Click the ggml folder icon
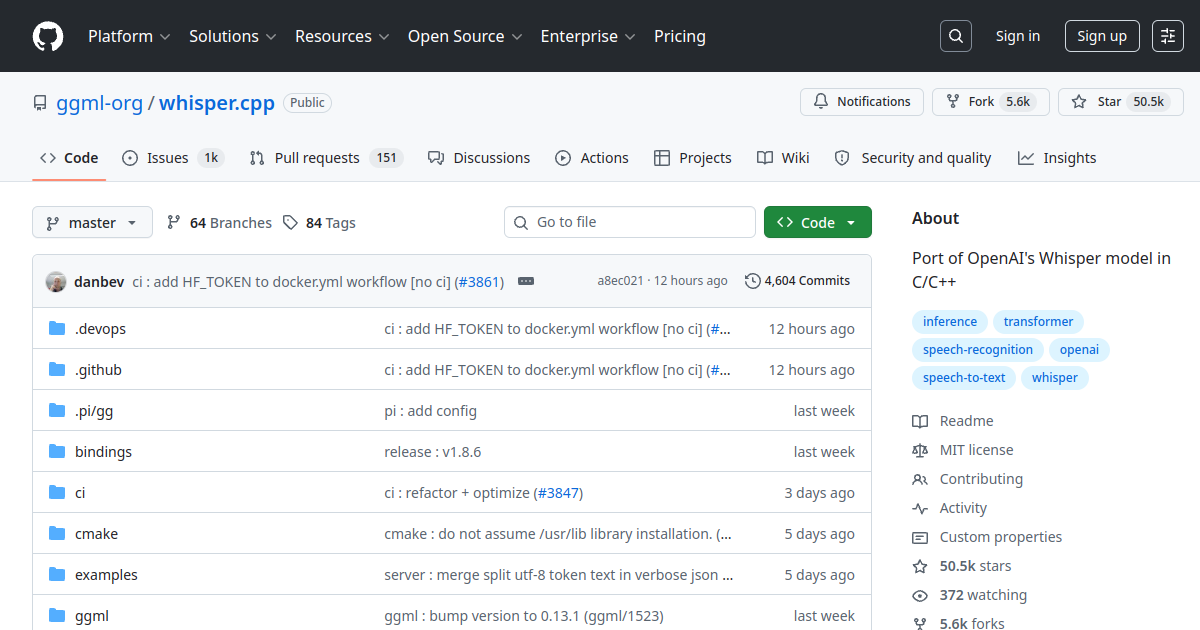1200x630 pixels. tap(57, 616)
